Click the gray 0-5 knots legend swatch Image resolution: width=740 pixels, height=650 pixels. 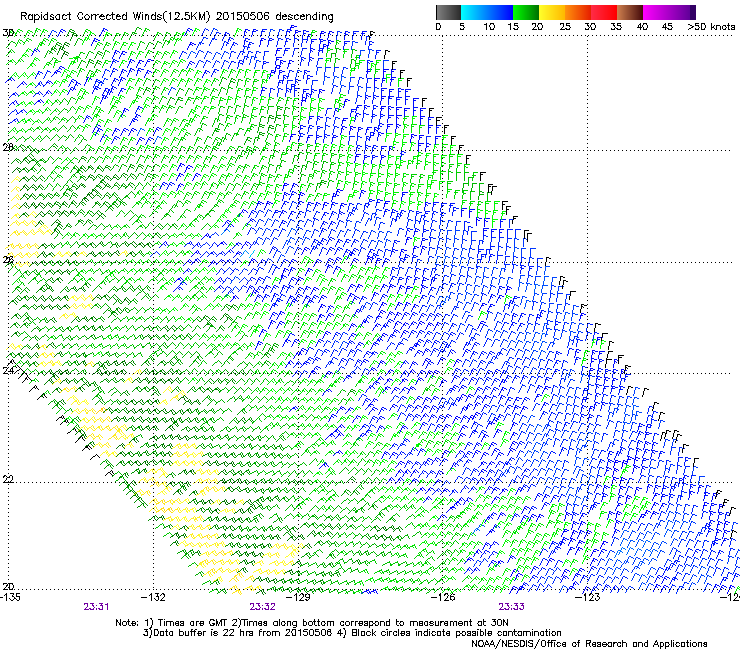pos(448,12)
